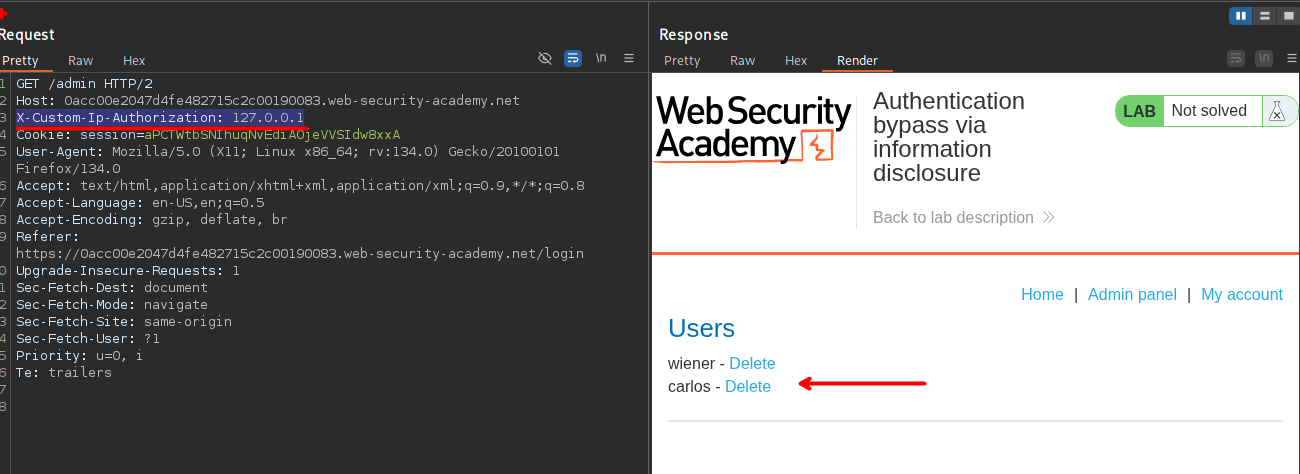Open Response Hex tab
The width and height of the screenshot is (1300, 474).
[796, 61]
